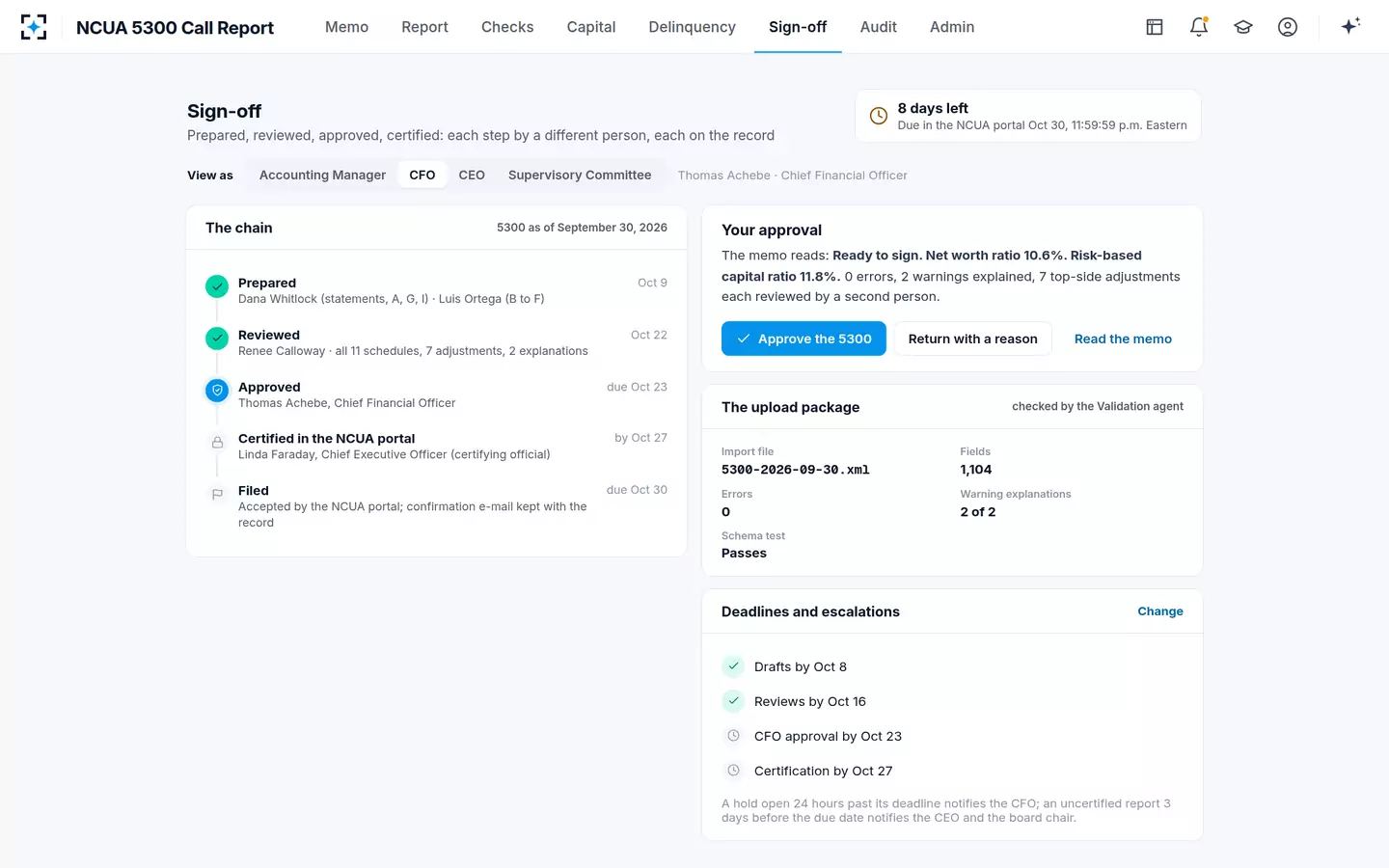The width and height of the screenshot is (1389, 868).
Task: Click the Fields value 1,104
Action: [x=976, y=470]
